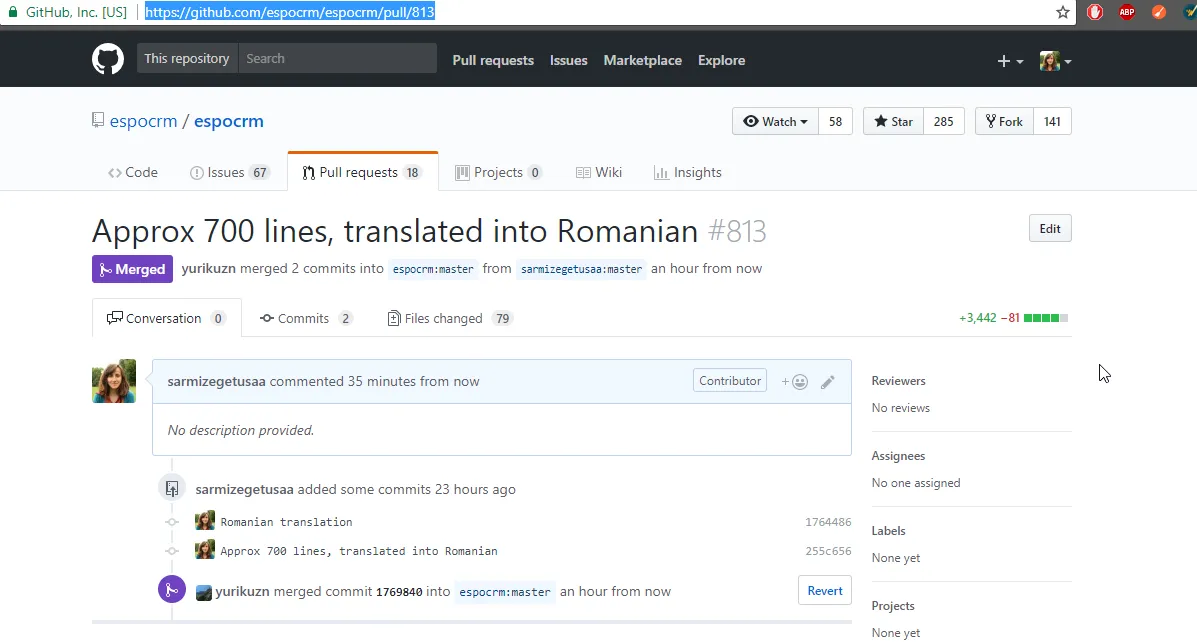Screen dimensions: 1197x642
Task: Click the Reviewers sidebar heading
Action: coord(899,380)
